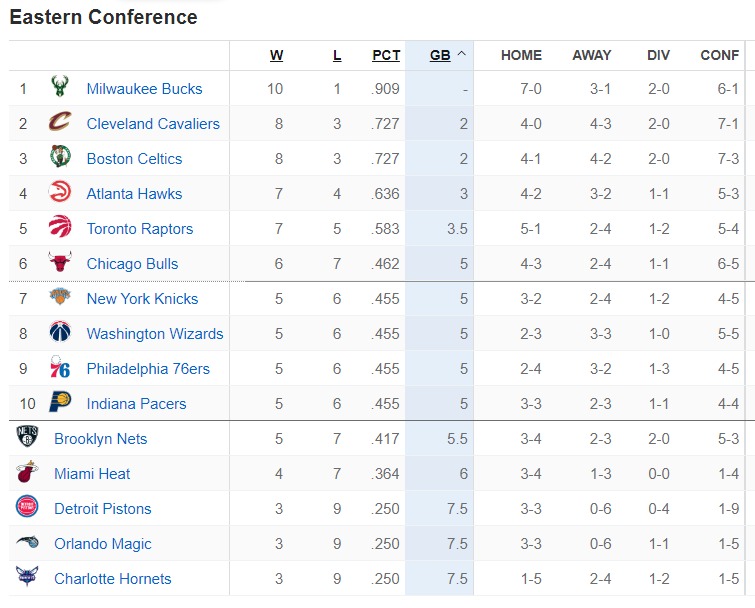Viewport: 755px width, 608px height.
Task: Click the Miami Heat logo icon
Action: coord(27,472)
